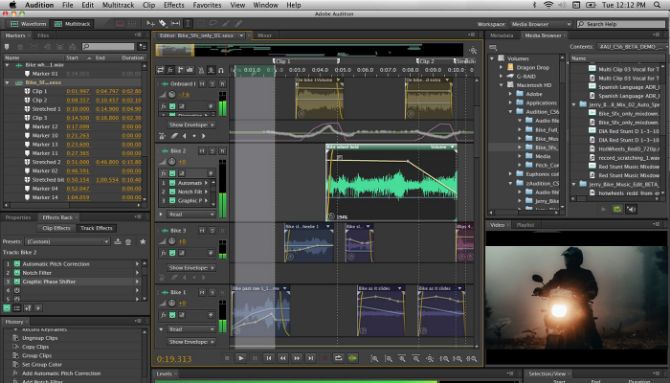Viewport: 670px width, 383px height.
Task: Adjust the Onboard I track volume knob
Action: 172,94
